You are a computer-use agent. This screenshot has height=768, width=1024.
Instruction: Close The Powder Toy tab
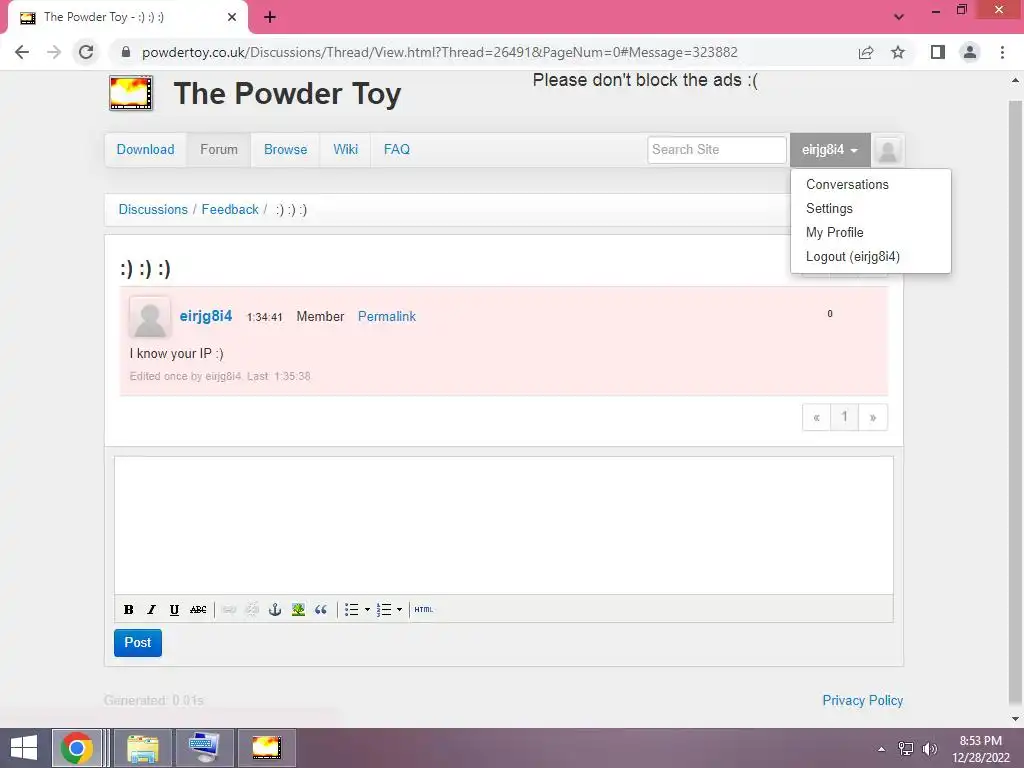click(x=232, y=18)
